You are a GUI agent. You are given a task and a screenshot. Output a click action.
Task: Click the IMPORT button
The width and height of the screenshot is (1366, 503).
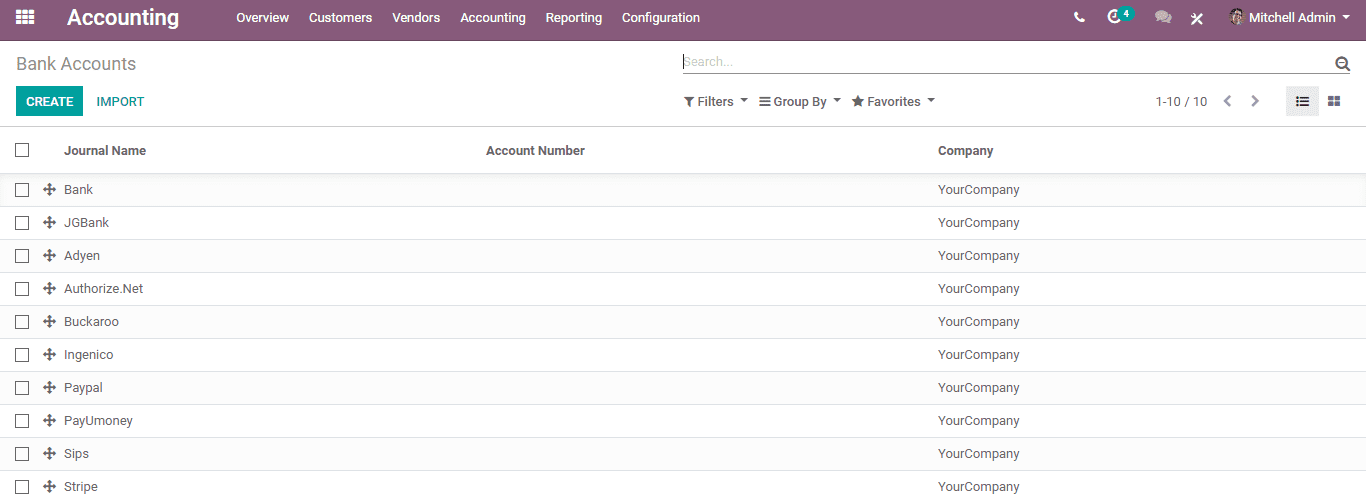[120, 101]
